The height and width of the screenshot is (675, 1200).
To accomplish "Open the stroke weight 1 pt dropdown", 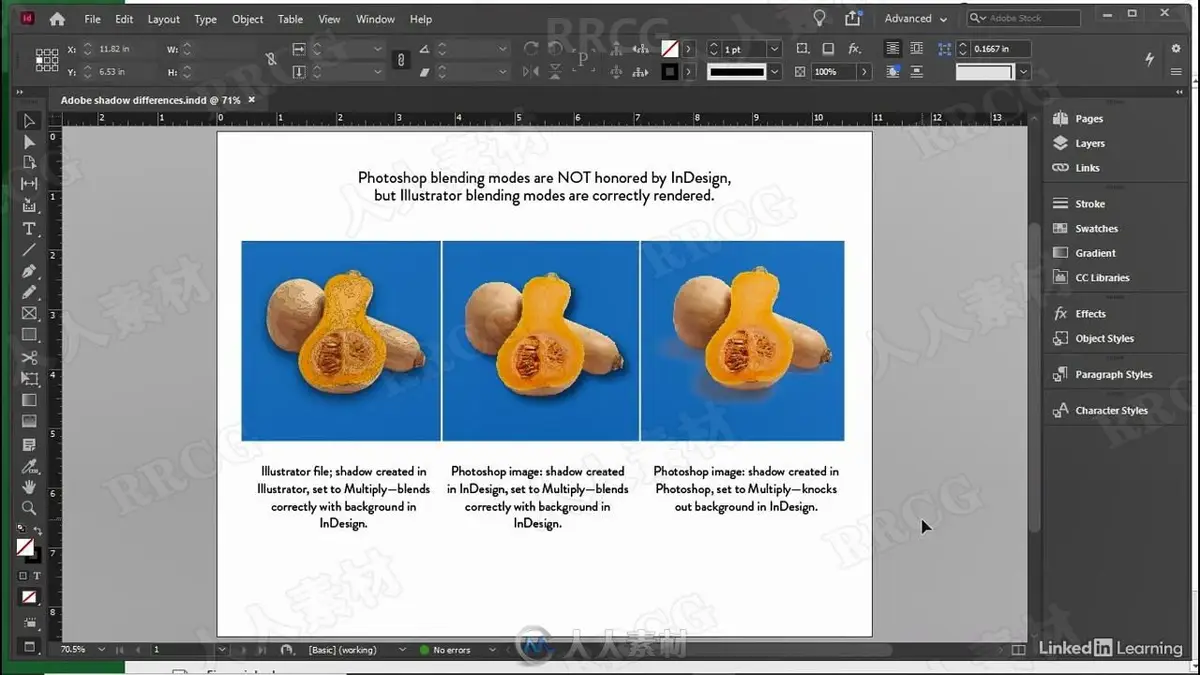I will (x=774, y=49).
